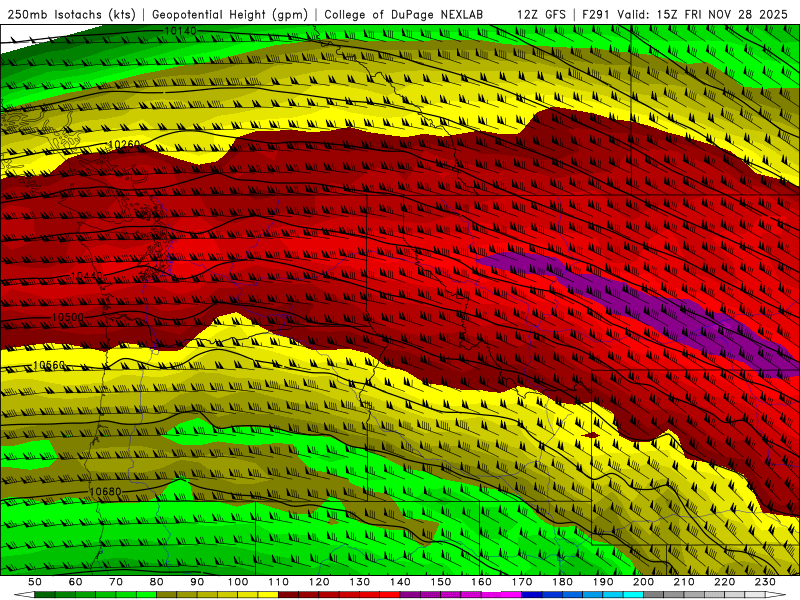Click the 190 value on the color scale

[x=603, y=582]
